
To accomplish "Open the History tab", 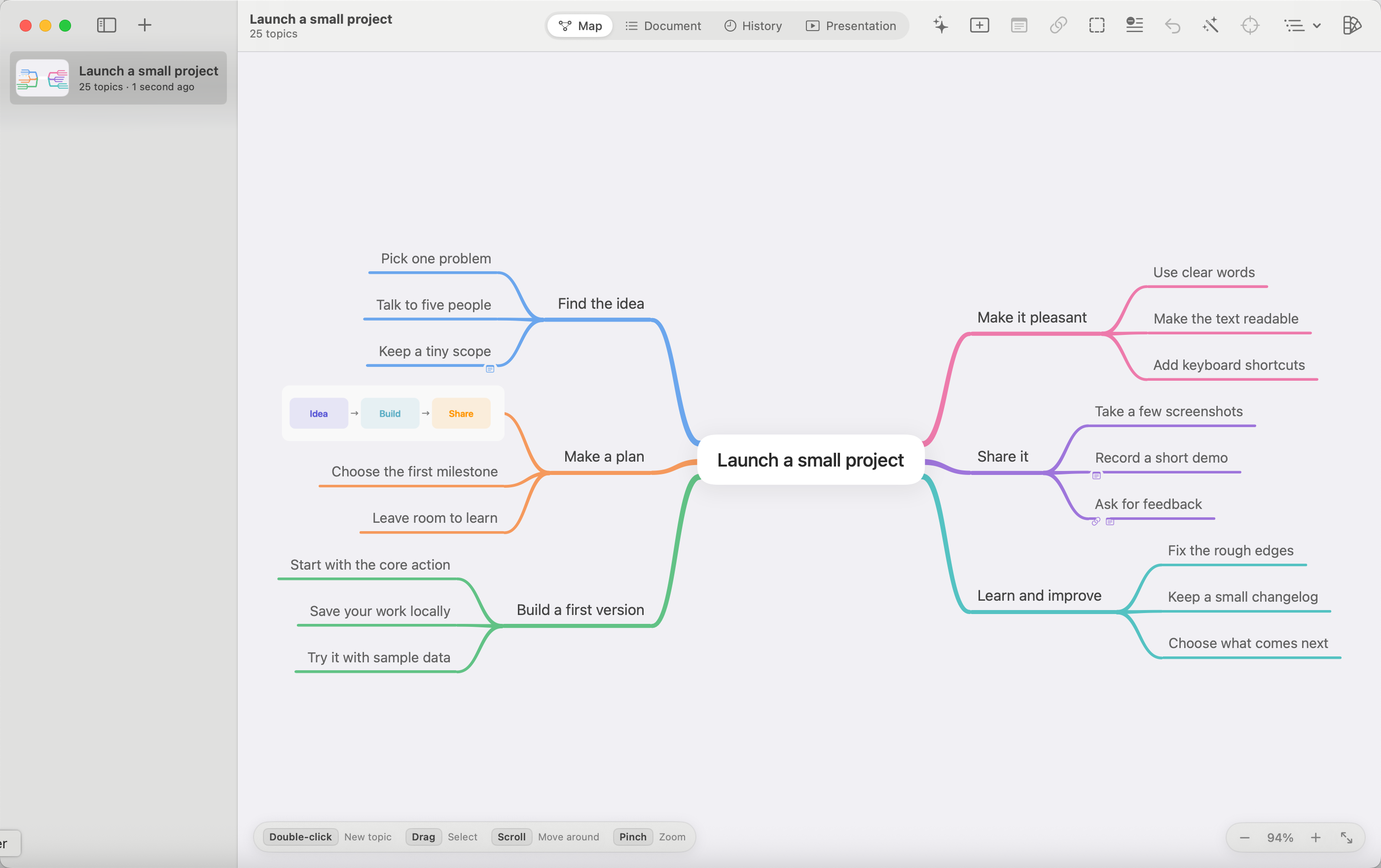I will (x=753, y=26).
